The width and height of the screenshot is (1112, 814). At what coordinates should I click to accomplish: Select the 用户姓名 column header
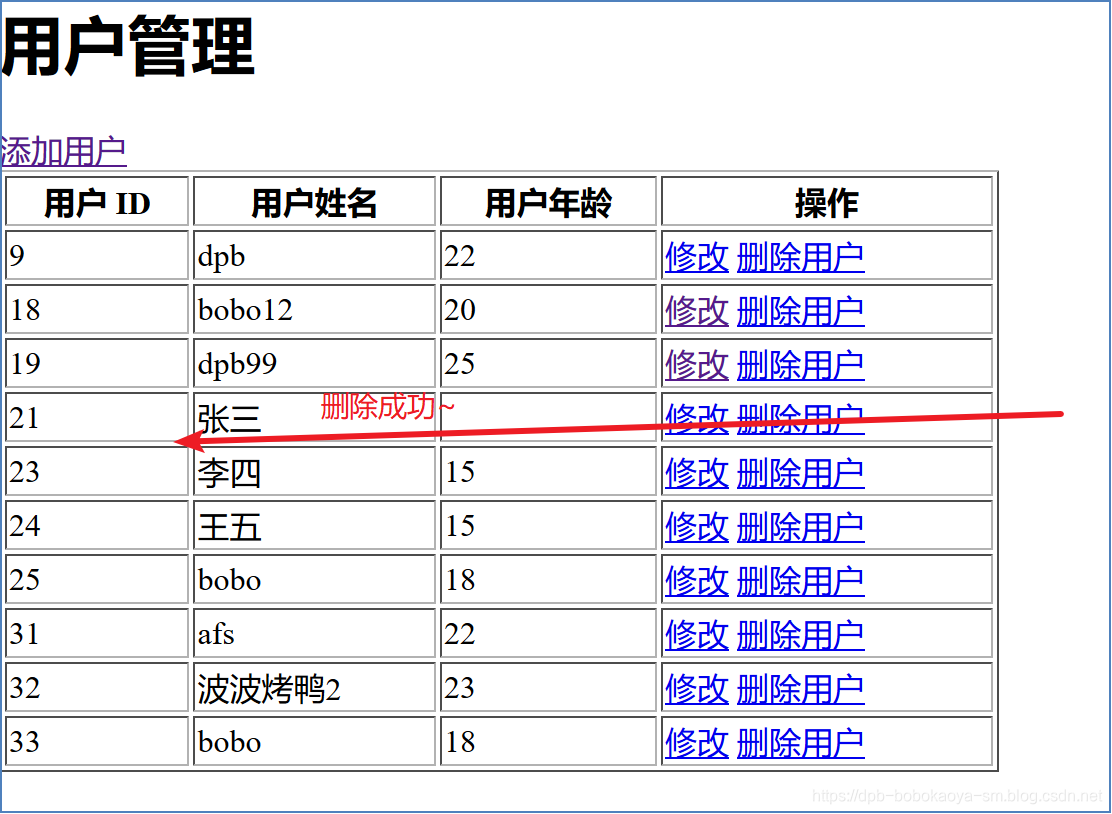(x=314, y=201)
